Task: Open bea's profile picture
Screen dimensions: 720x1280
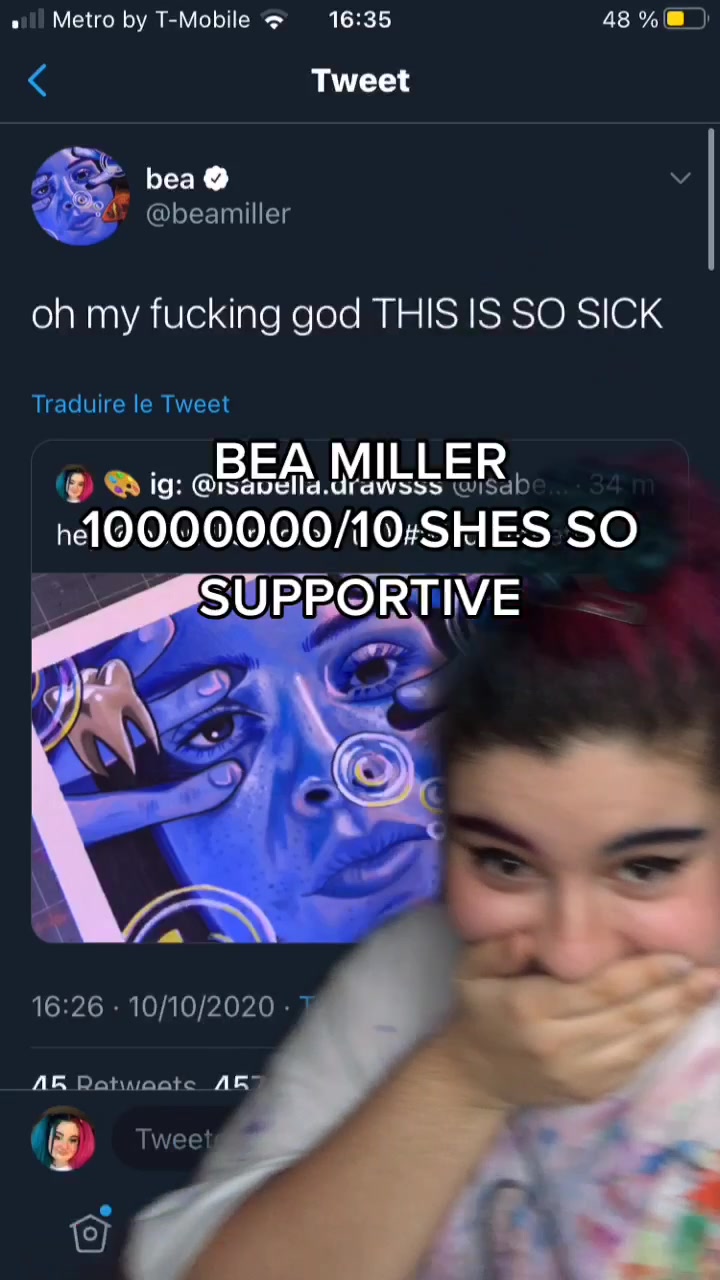Action: [80, 196]
